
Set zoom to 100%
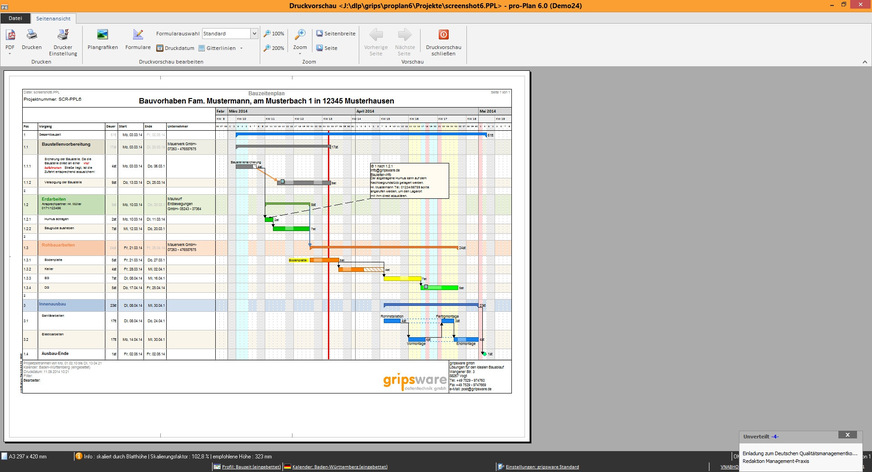pos(274,33)
